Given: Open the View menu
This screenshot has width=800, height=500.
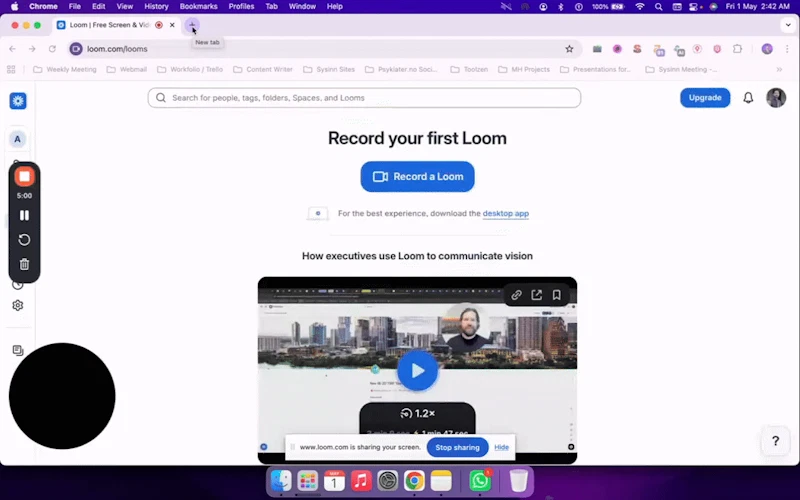Looking at the screenshot, I should coord(124,7).
